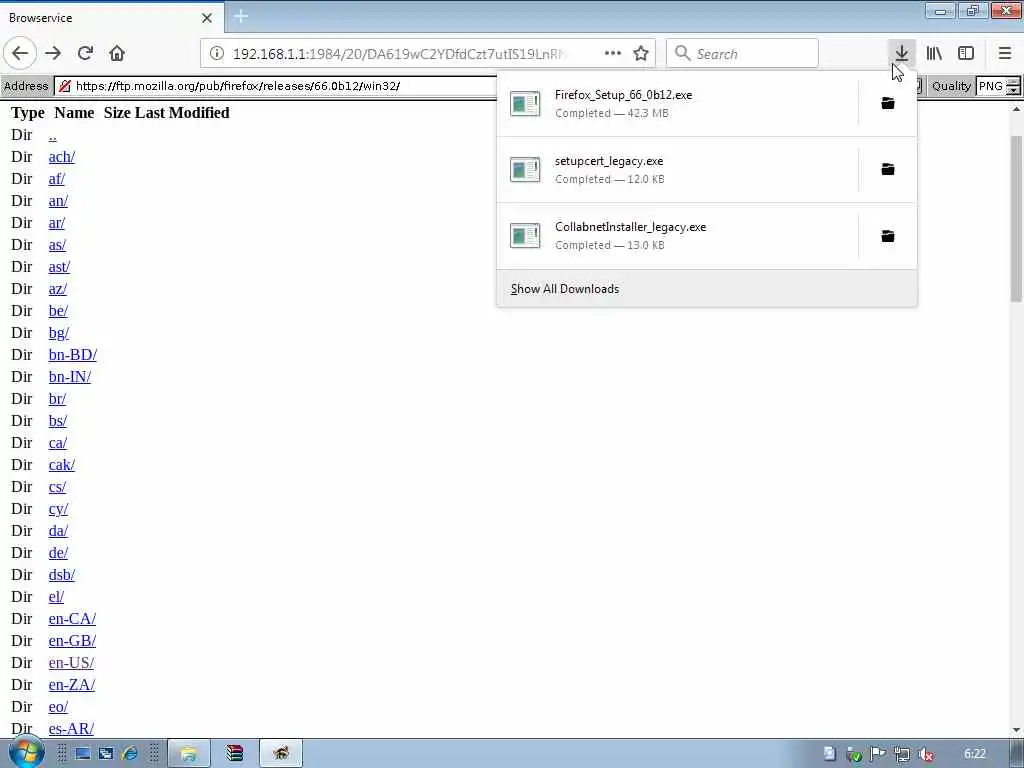Open the Action Center flag tray icon
The image size is (1024, 768).
(878, 754)
